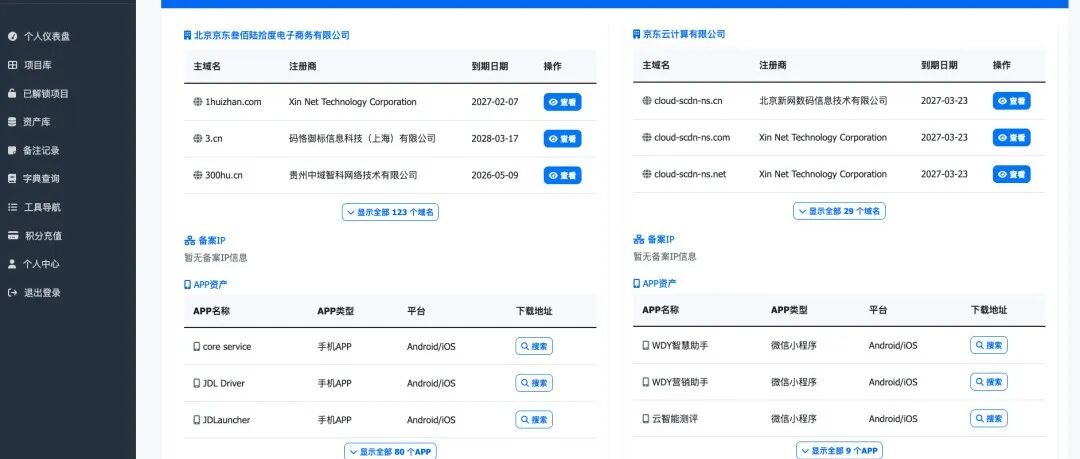This screenshot has width=1080, height=459.
Task: Open 备注记录 in the sidebar
Action: [x=34, y=150]
